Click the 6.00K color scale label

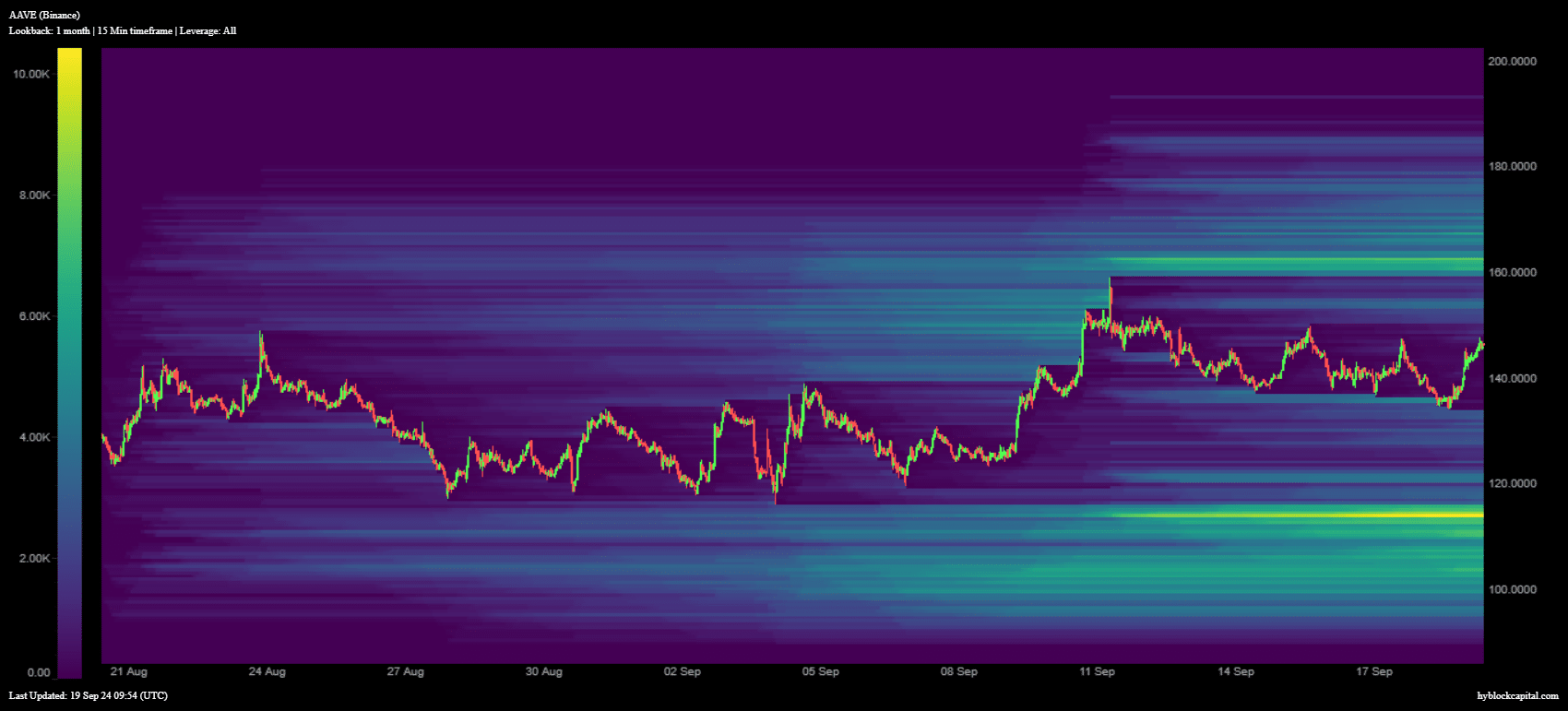pyautogui.click(x=34, y=316)
